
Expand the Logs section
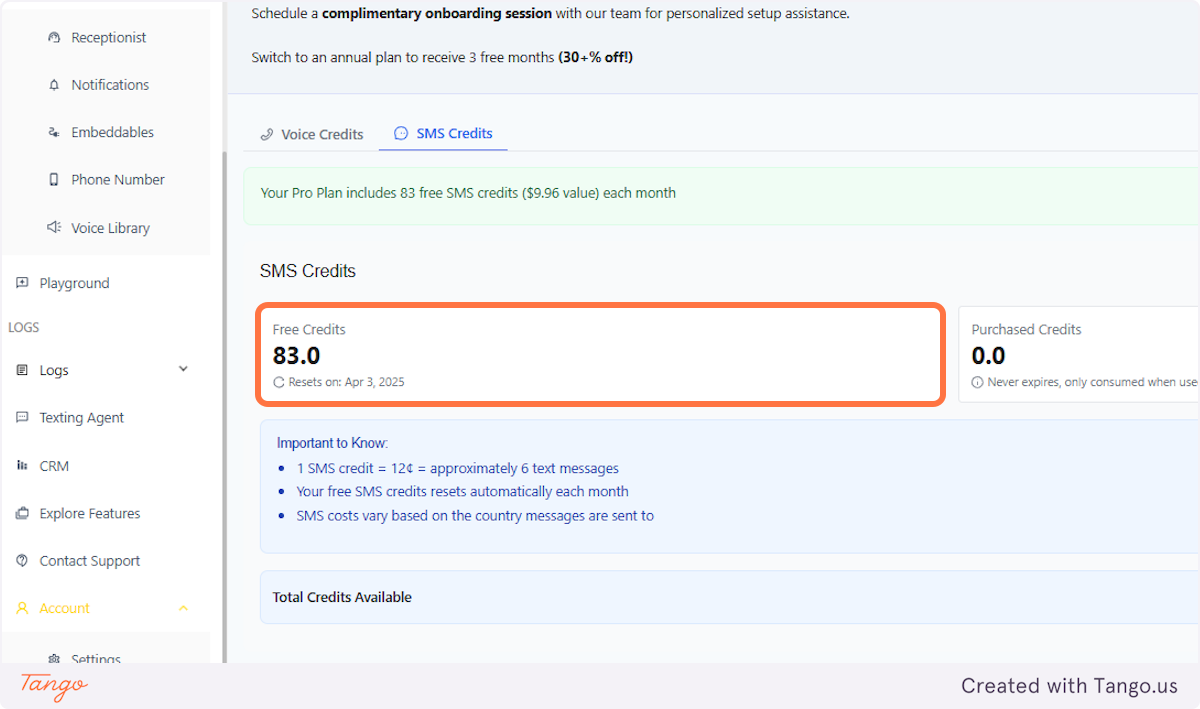click(183, 369)
